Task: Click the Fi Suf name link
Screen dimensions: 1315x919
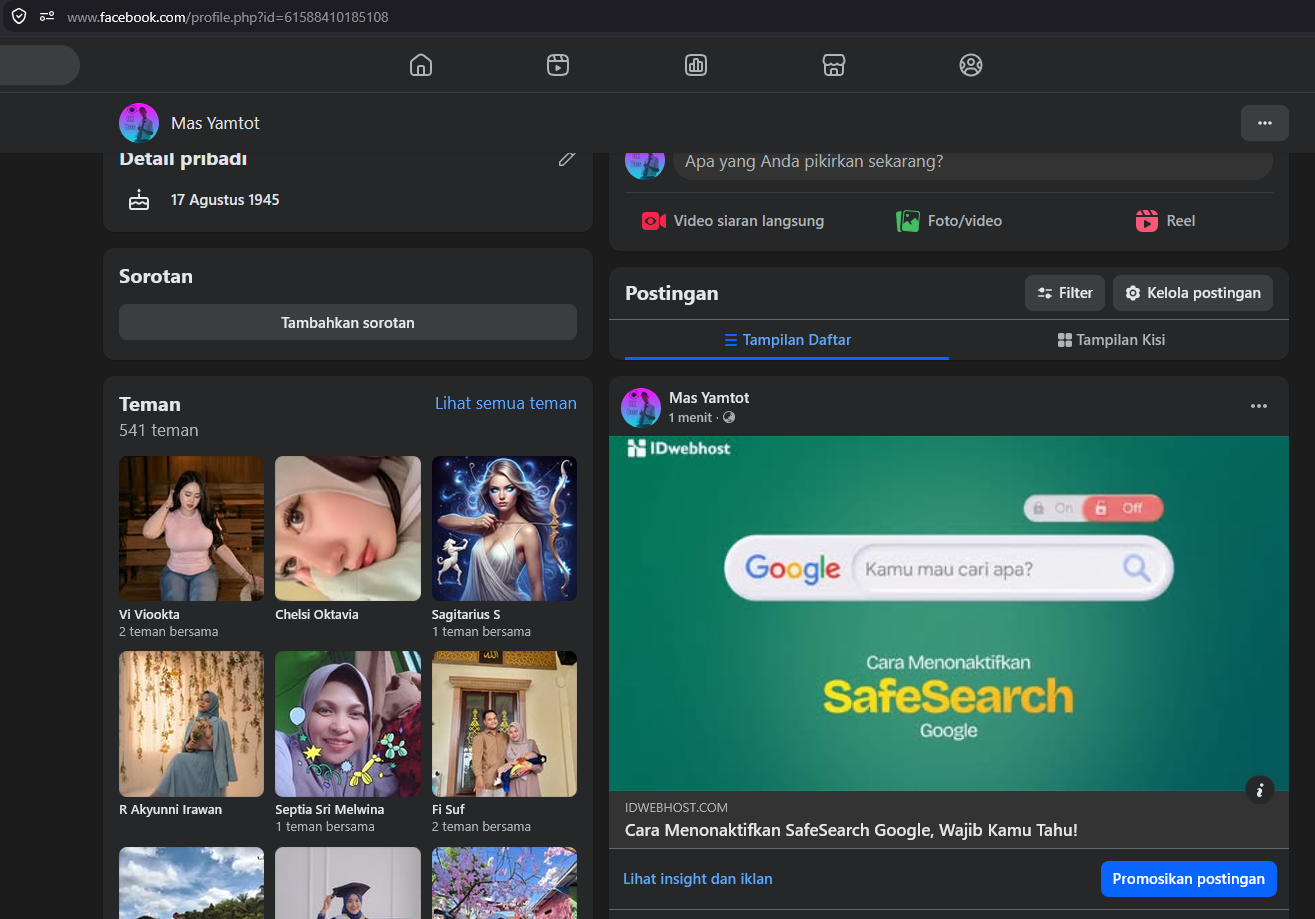Action: pos(448,809)
